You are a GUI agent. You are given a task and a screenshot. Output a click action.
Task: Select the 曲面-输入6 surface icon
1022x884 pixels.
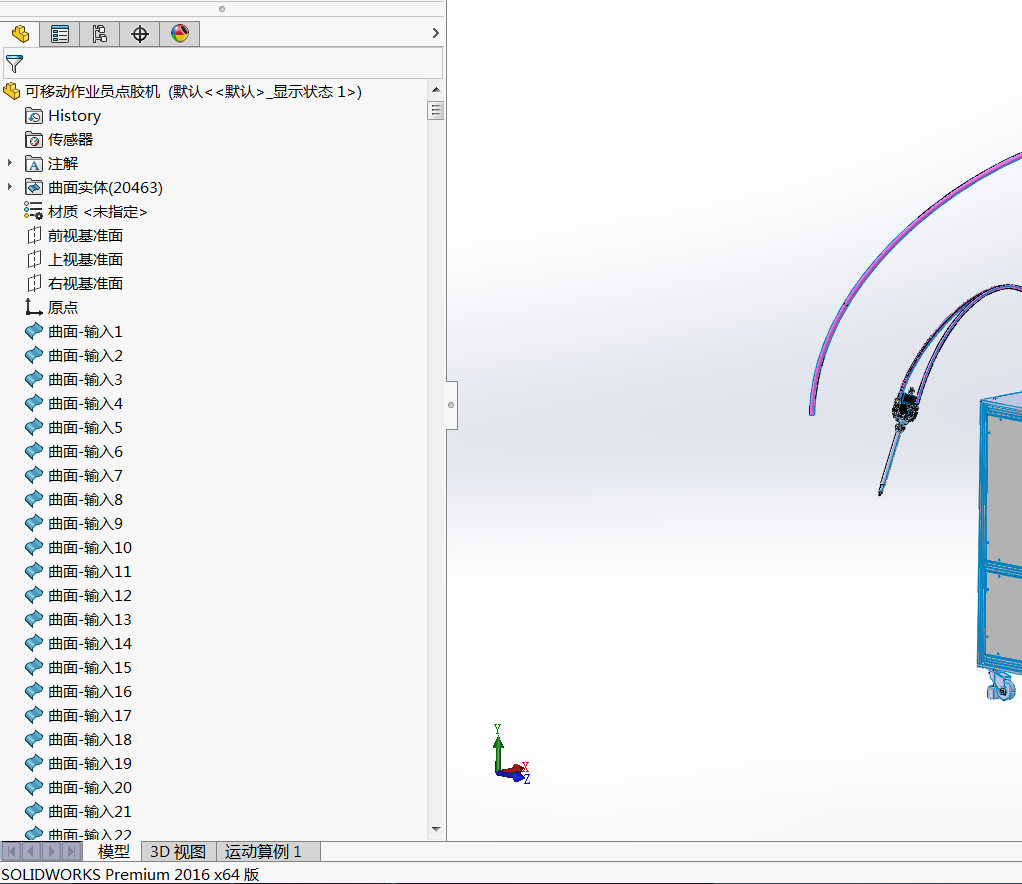click(x=34, y=451)
